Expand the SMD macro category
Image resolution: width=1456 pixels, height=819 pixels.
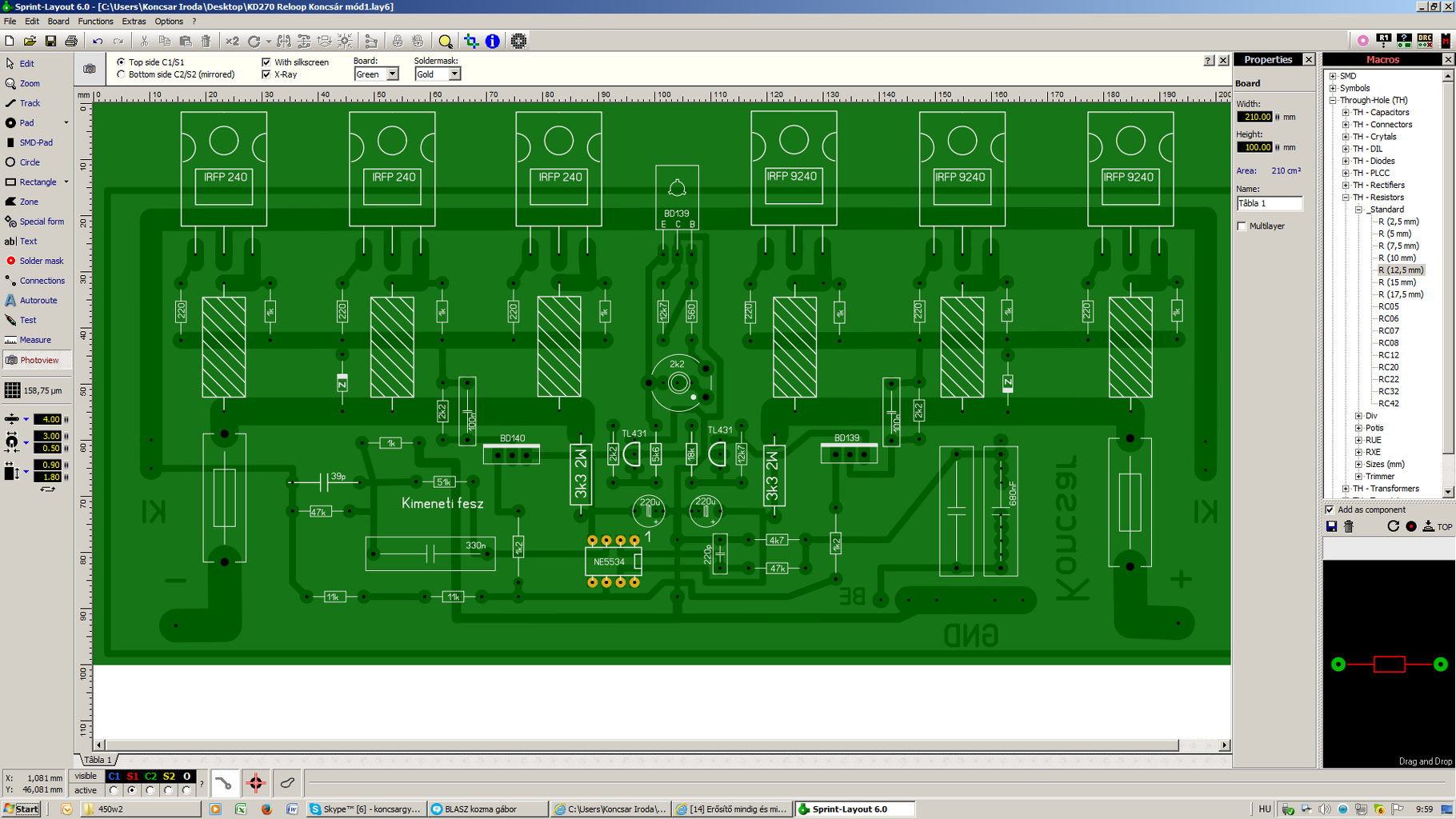[x=1333, y=76]
